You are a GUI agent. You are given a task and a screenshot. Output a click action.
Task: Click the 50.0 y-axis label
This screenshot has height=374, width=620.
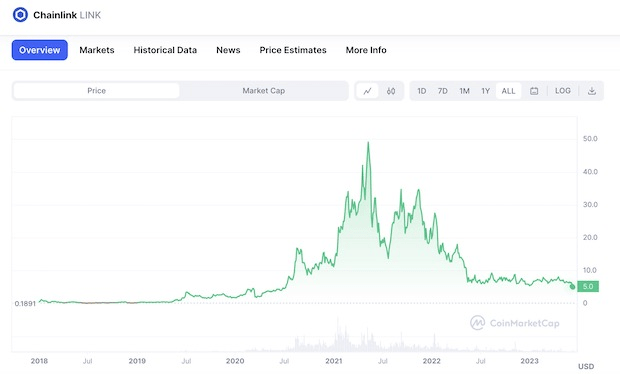(x=590, y=139)
